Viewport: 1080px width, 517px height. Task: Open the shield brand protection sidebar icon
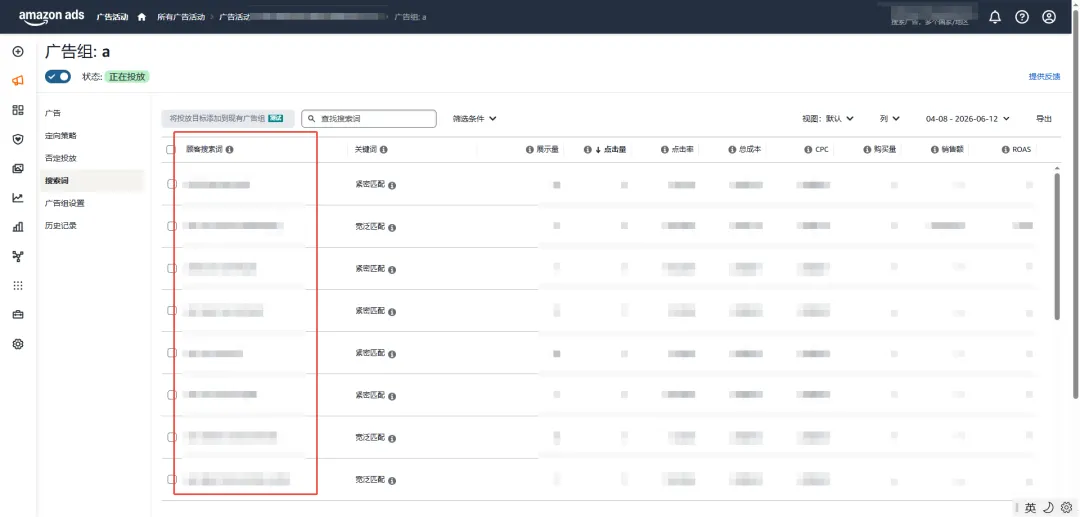click(18, 139)
